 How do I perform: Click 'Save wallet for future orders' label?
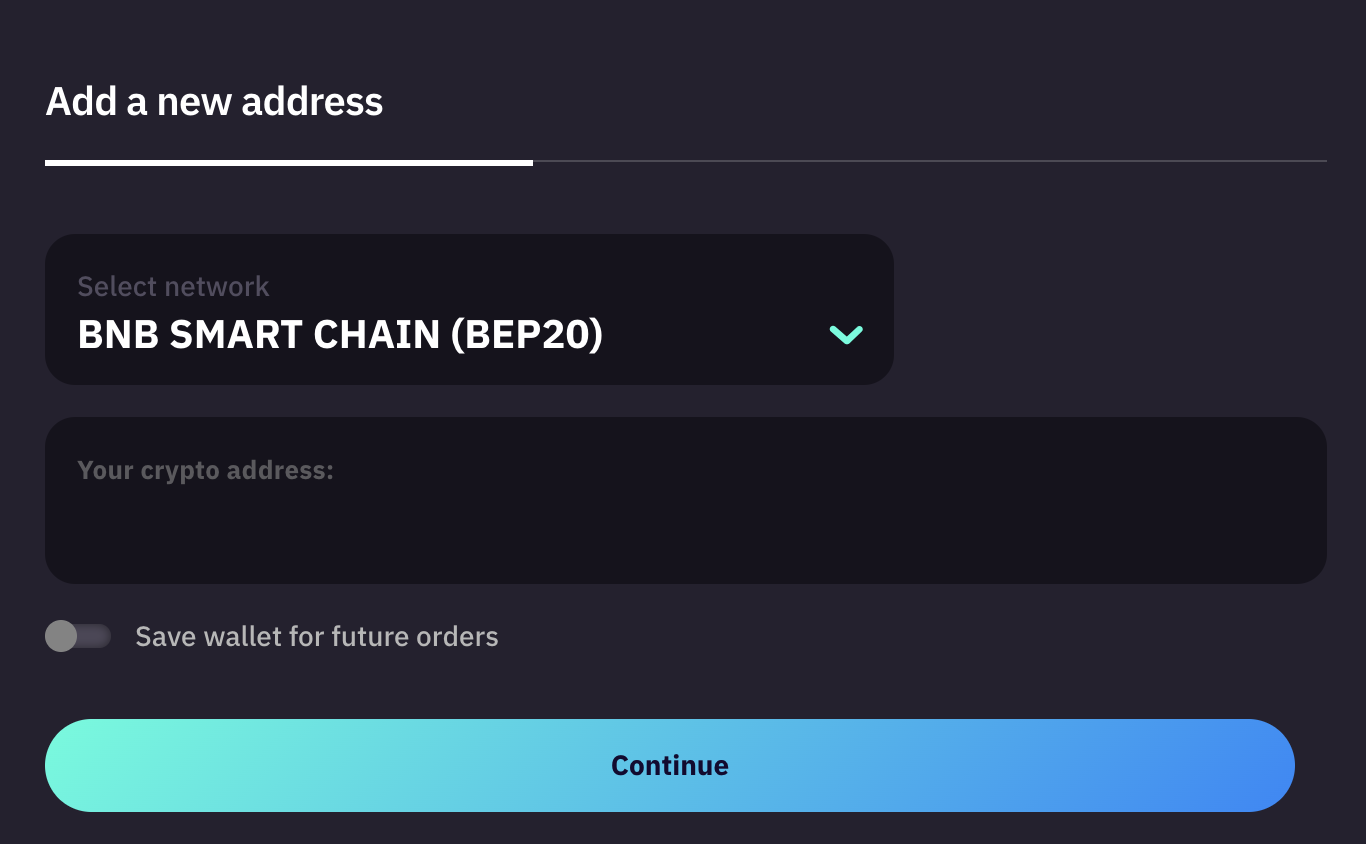[316, 637]
